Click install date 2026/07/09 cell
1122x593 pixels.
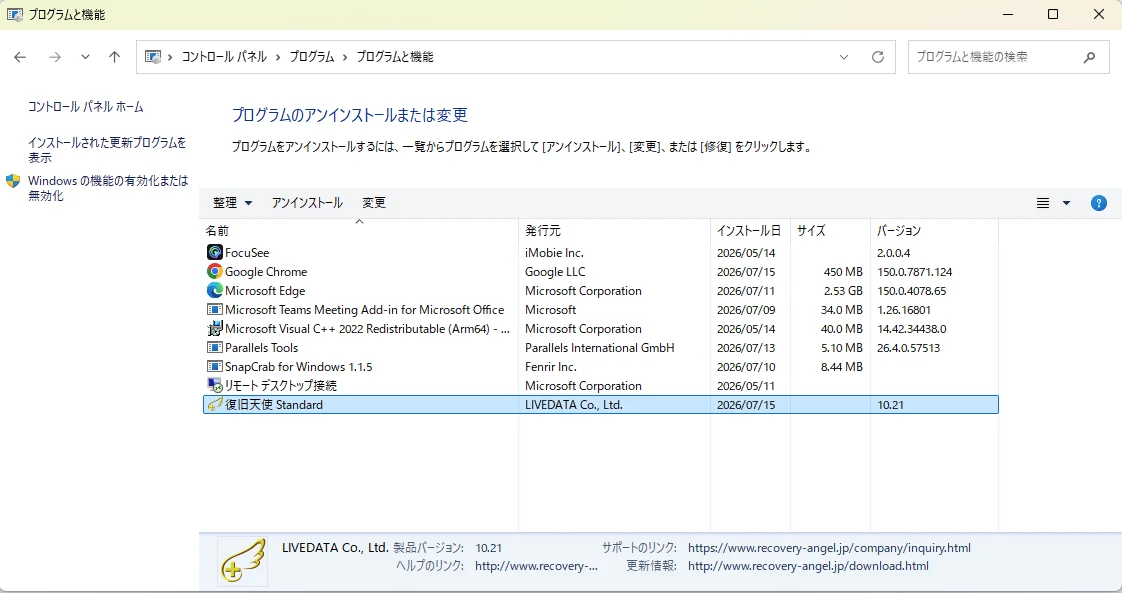(x=746, y=310)
